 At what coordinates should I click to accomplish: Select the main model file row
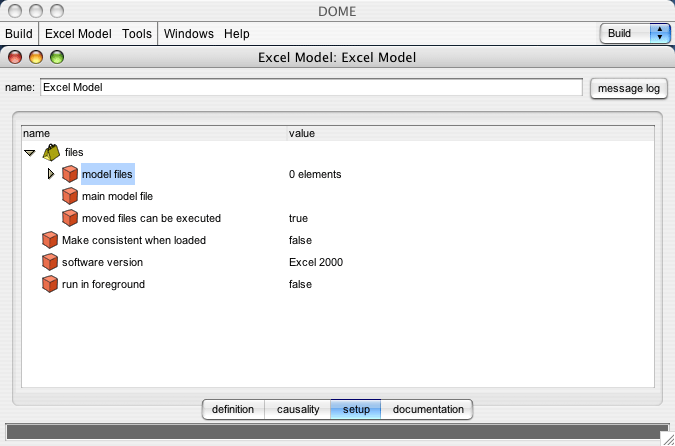[118, 196]
